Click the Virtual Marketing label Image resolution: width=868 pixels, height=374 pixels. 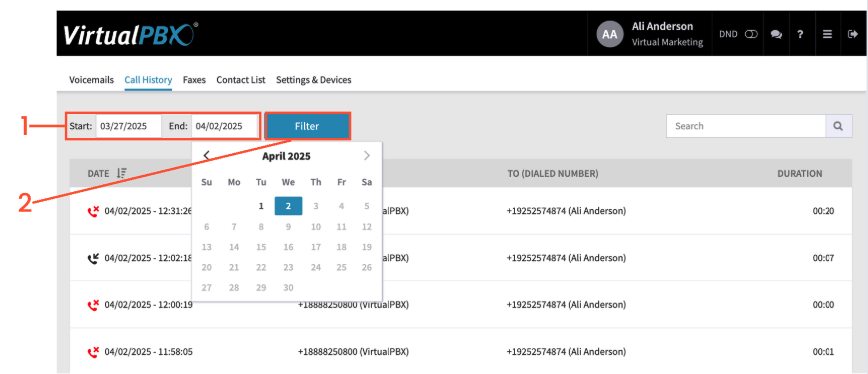click(x=667, y=42)
